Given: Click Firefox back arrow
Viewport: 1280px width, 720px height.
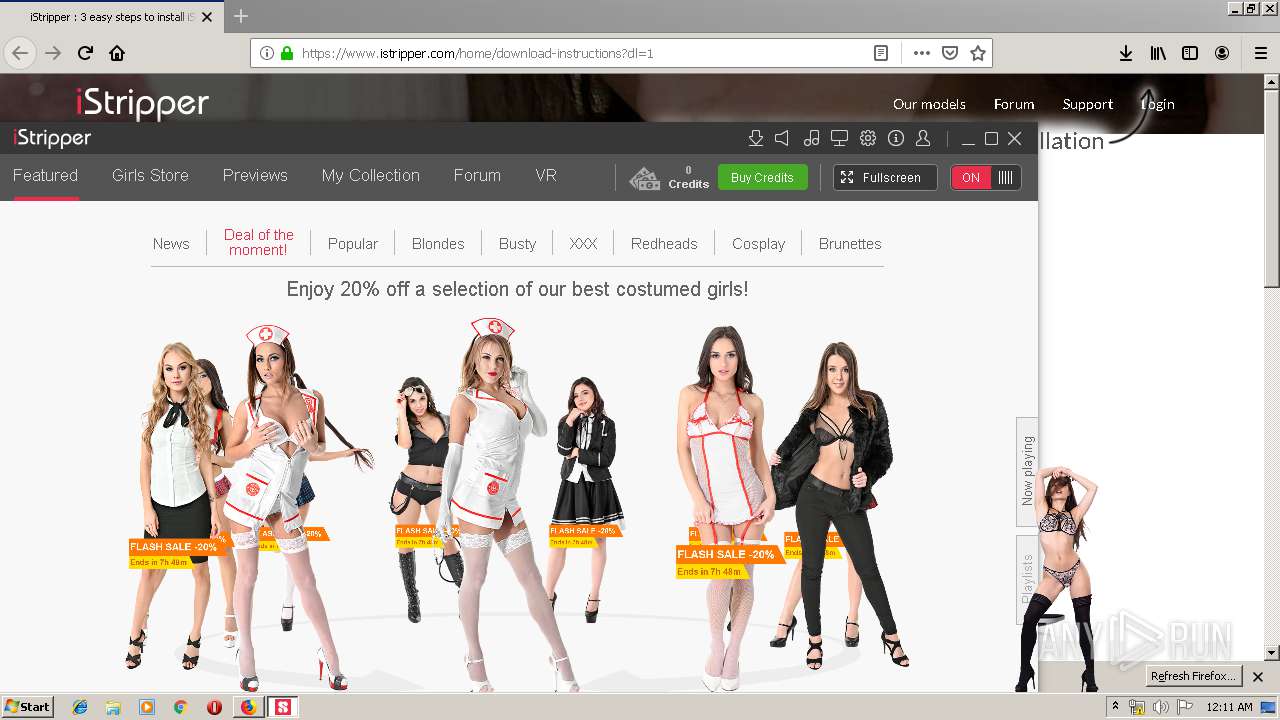Looking at the screenshot, I should pos(20,53).
